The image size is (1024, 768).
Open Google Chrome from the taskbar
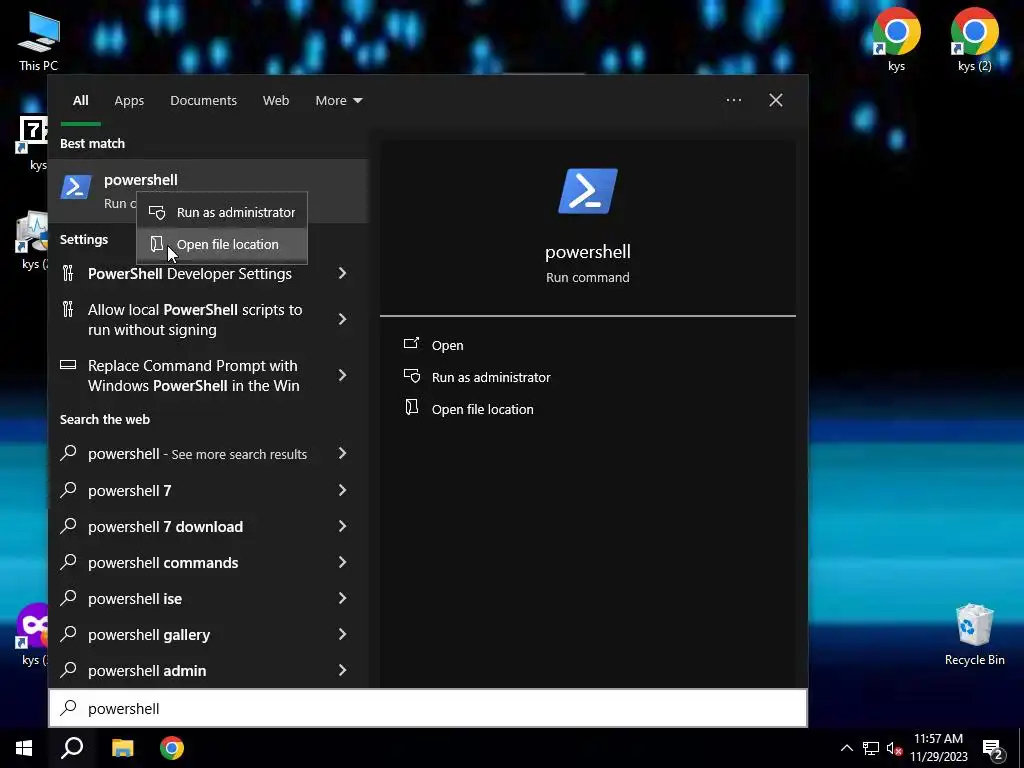(172, 748)
